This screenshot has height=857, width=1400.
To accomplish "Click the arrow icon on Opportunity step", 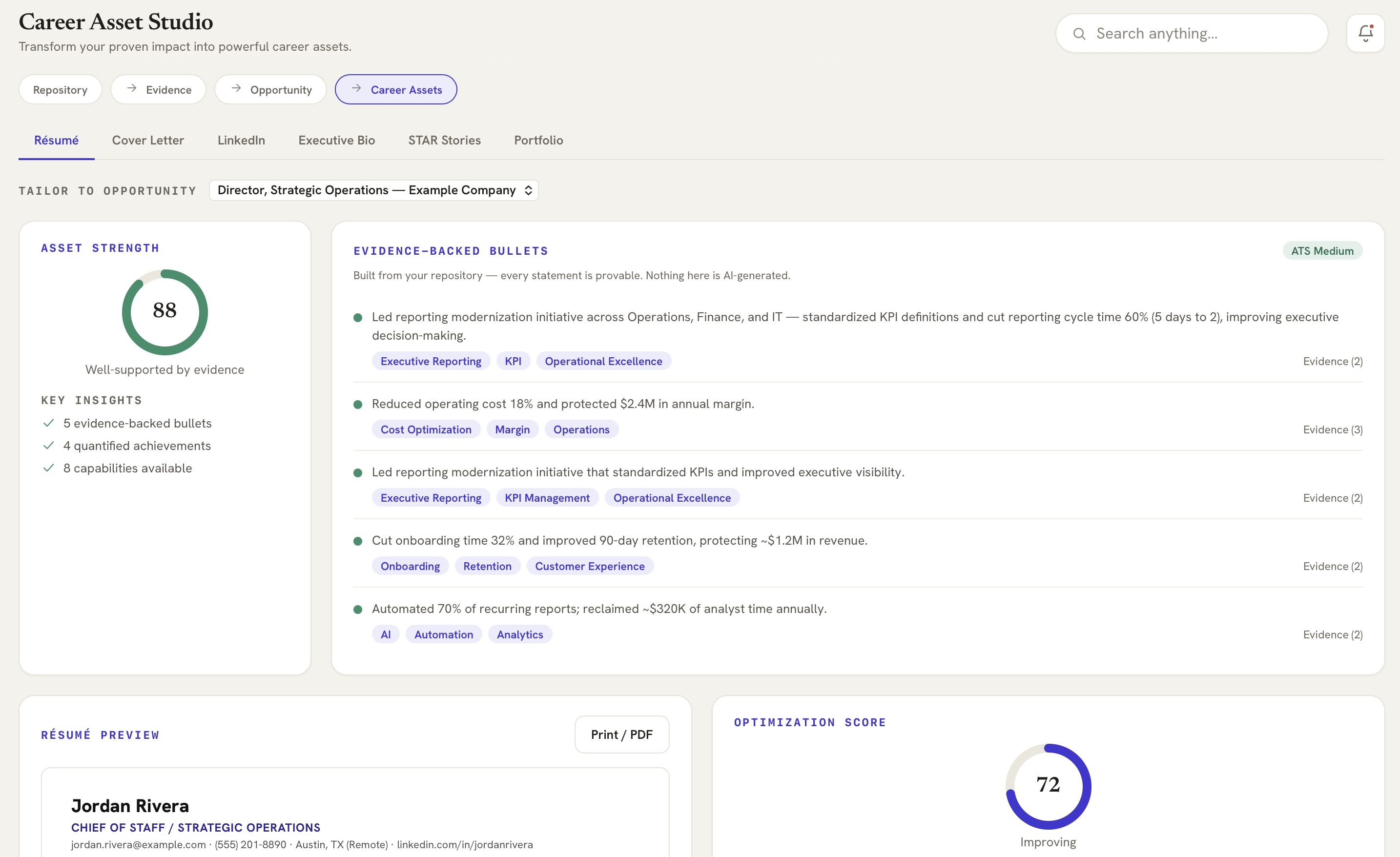I will [236, 88].
